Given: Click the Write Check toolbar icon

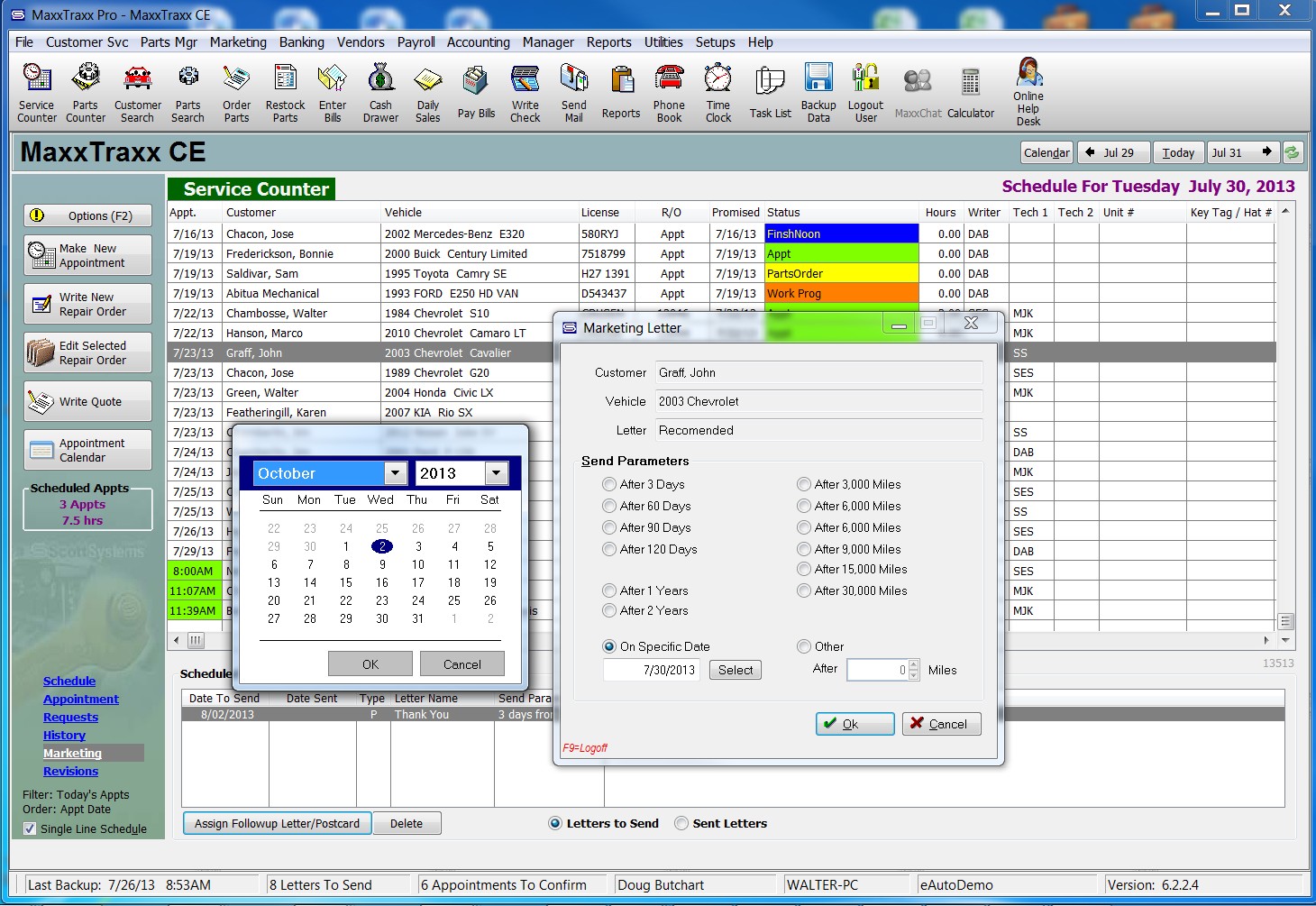Looking at the screenshot, I should [525, 92].
